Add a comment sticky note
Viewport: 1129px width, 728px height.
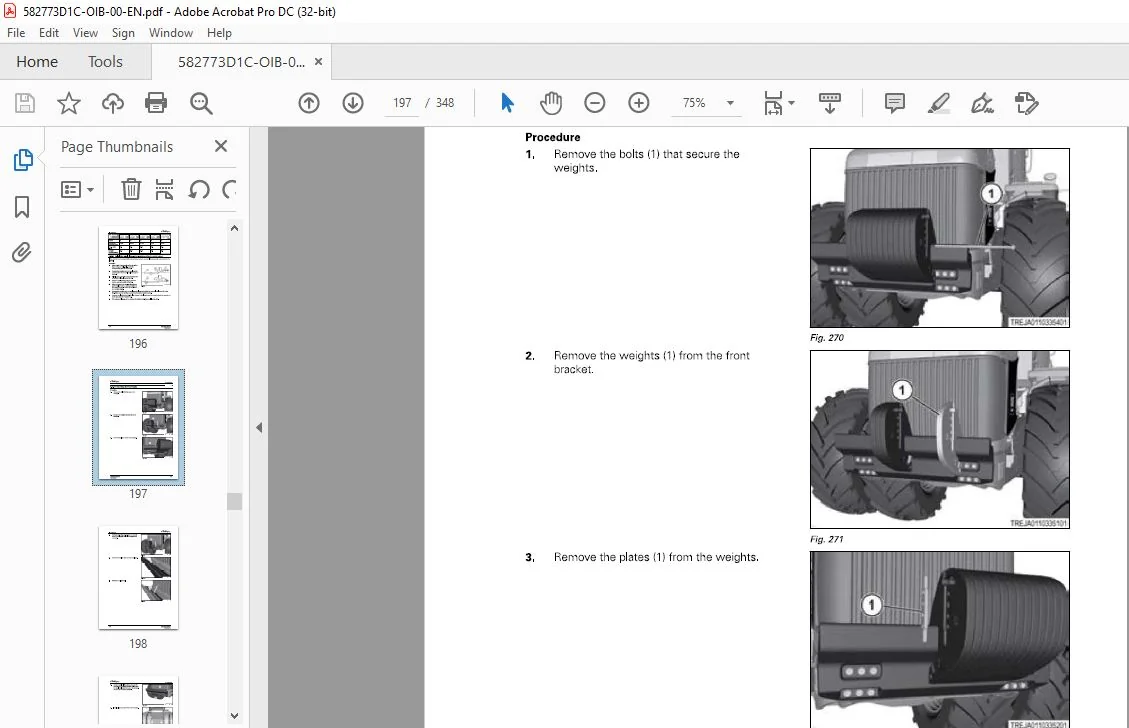(x=894, y=103)
